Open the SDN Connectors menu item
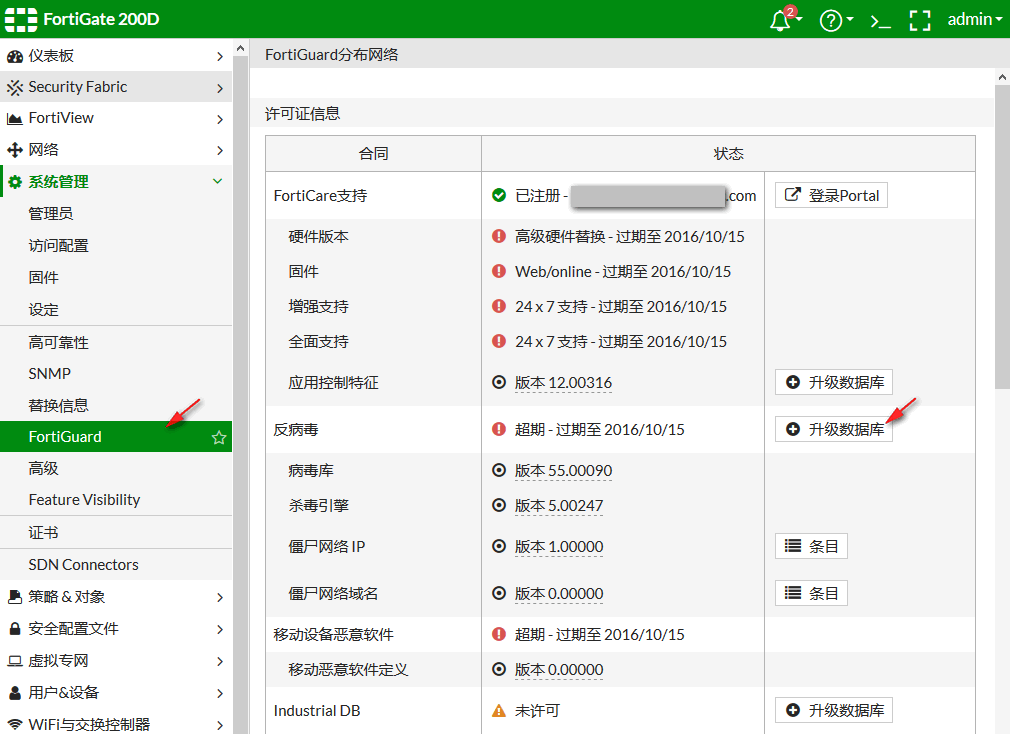 (x=116, y=565)
